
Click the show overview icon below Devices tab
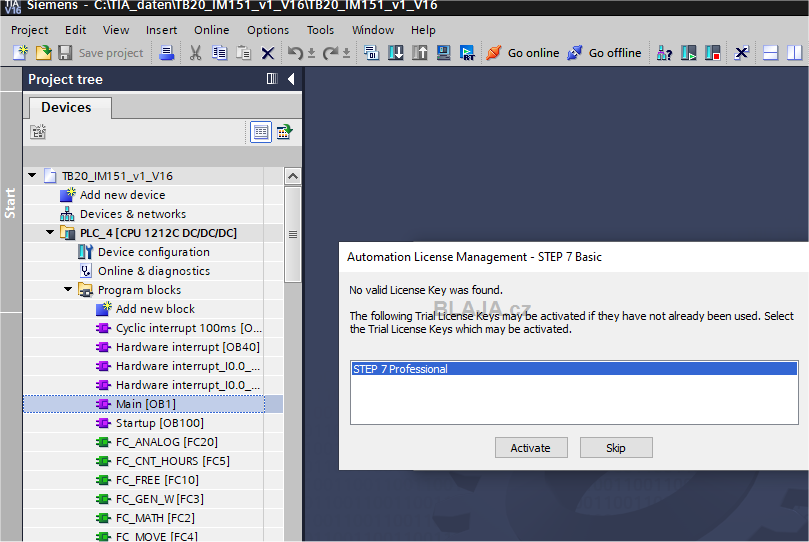pyautogui.click(x=38, y=133)
